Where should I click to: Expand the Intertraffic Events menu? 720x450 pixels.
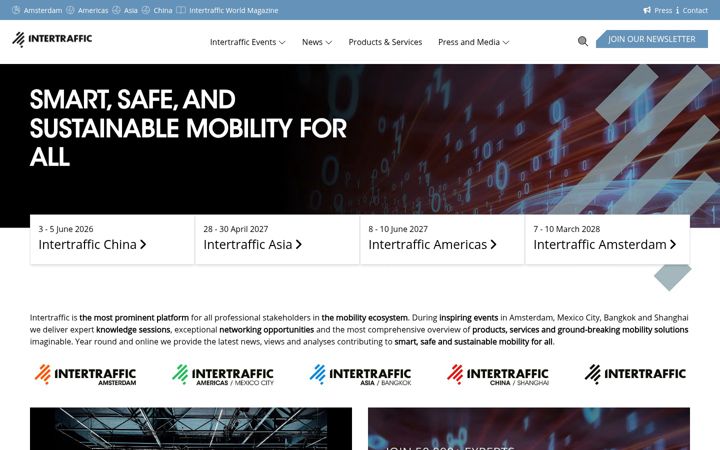[x=248, y=42]
